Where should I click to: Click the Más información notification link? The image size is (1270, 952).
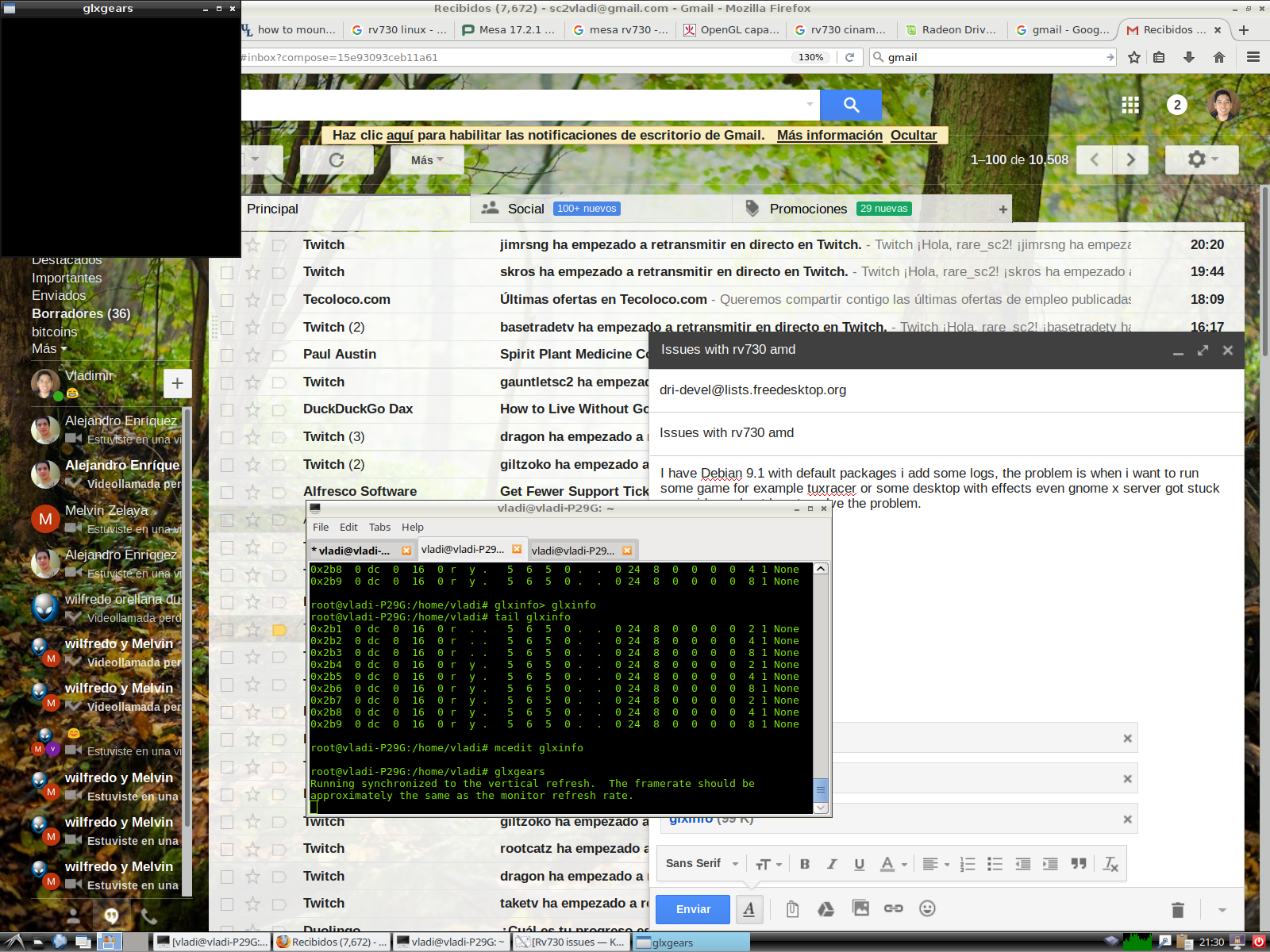point(829,136)
